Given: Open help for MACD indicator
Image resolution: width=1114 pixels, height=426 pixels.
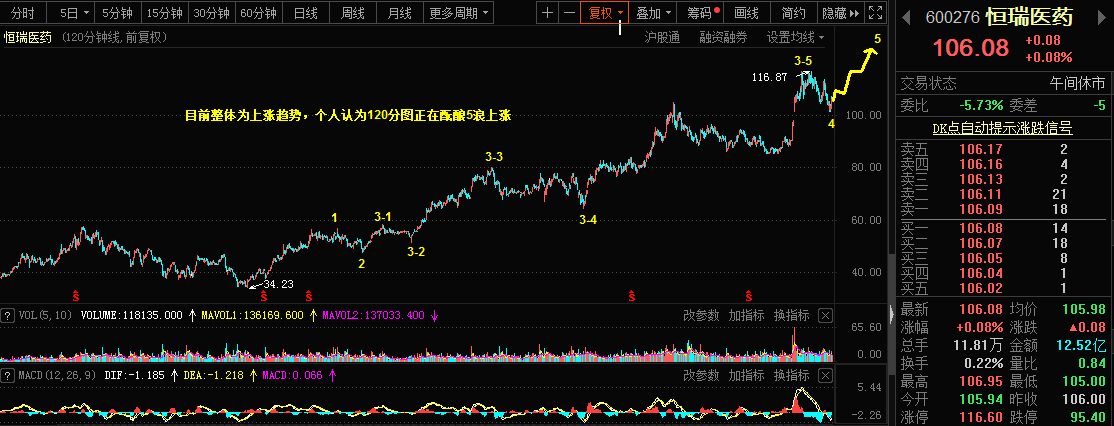Looking at the screenshot, I should (x=8, y=375).
